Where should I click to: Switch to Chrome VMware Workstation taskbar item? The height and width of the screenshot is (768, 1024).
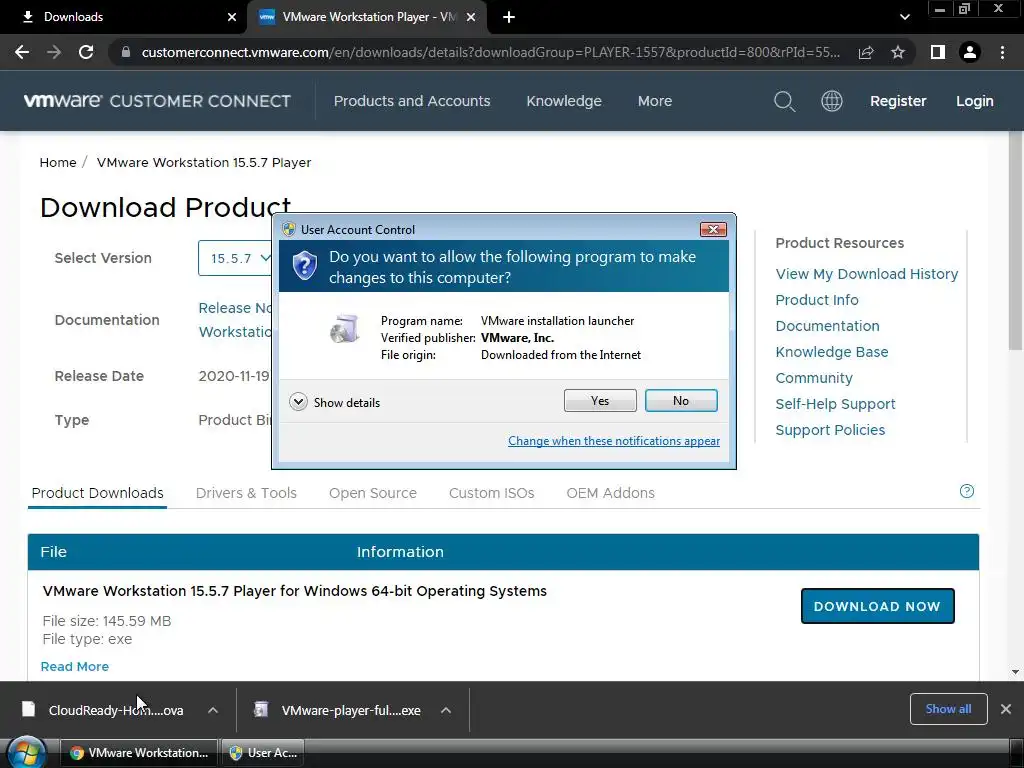(140, 753)
